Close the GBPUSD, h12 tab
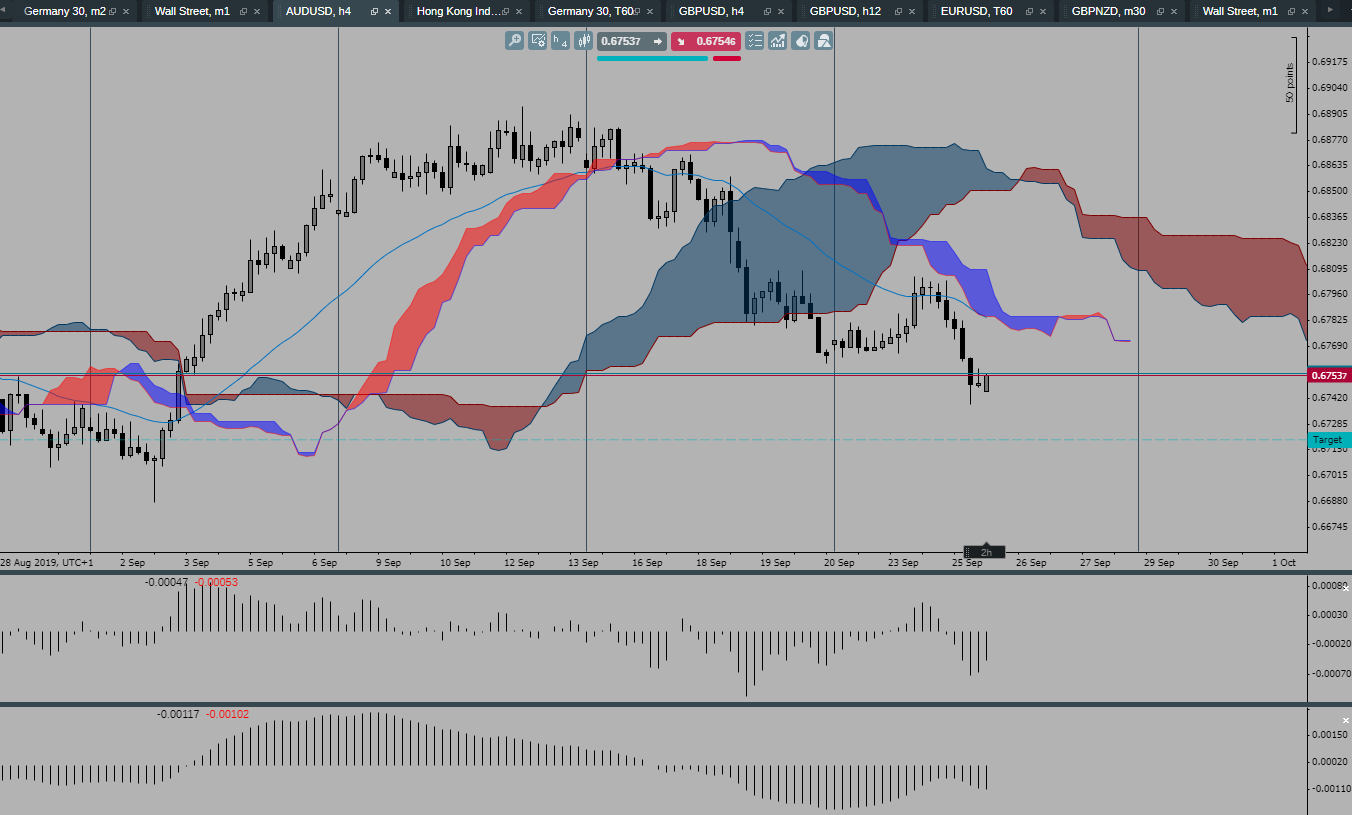 click(x=912, y=12)
